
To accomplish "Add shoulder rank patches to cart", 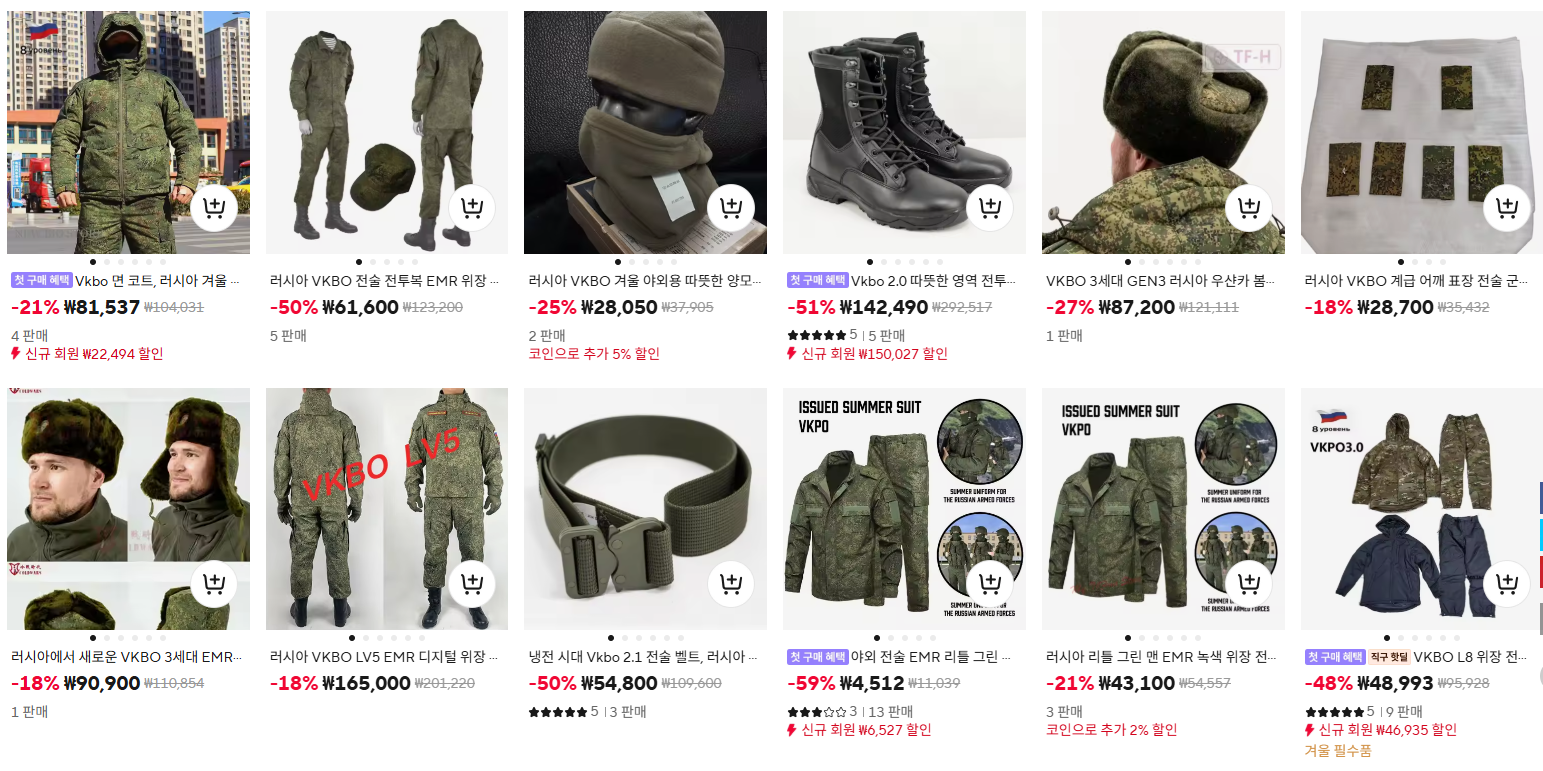I will pyautogui.click(x=1507, y=208).
